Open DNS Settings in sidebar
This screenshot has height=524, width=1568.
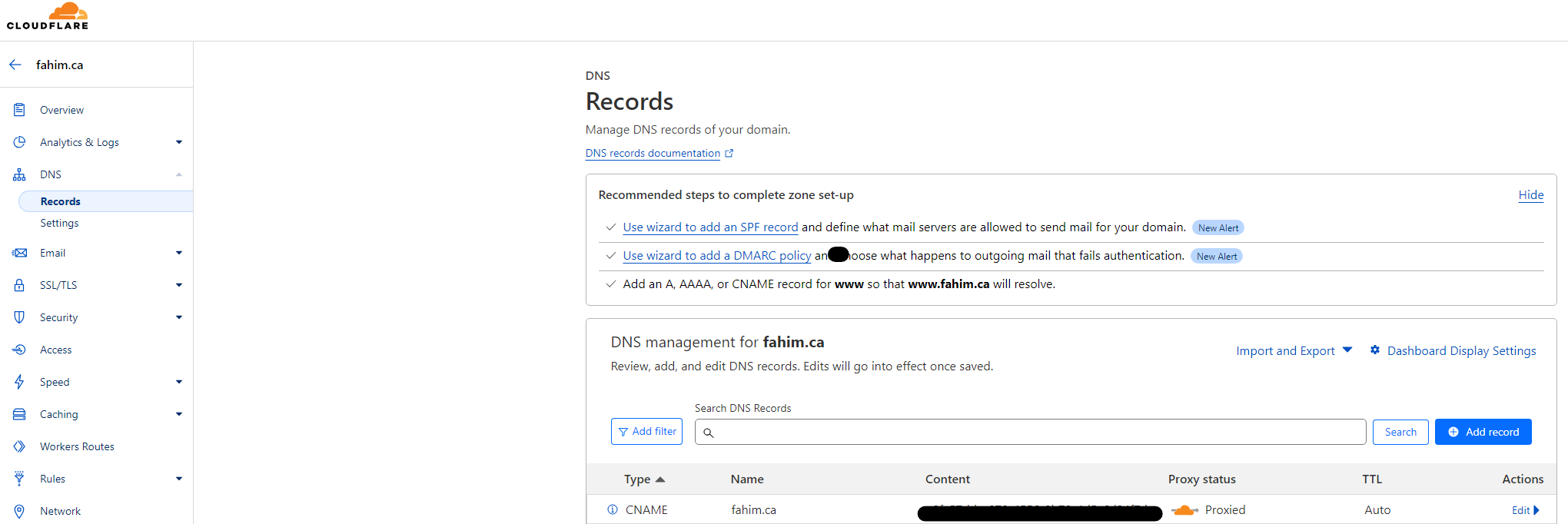coord(59,223)
